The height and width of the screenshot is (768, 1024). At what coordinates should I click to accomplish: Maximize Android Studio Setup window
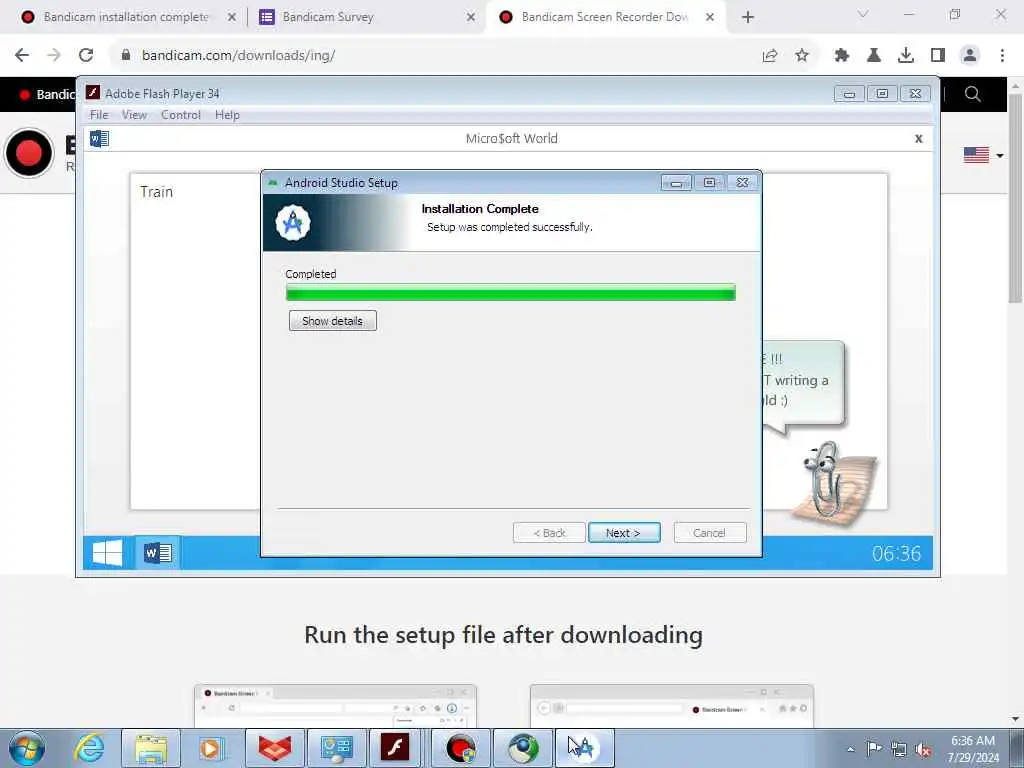[709, 183]
